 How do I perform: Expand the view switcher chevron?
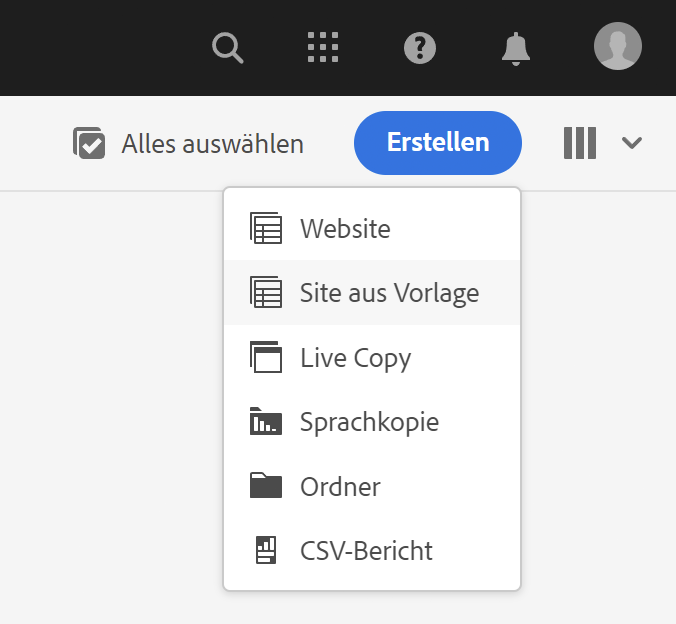click(x=631, y=143)
